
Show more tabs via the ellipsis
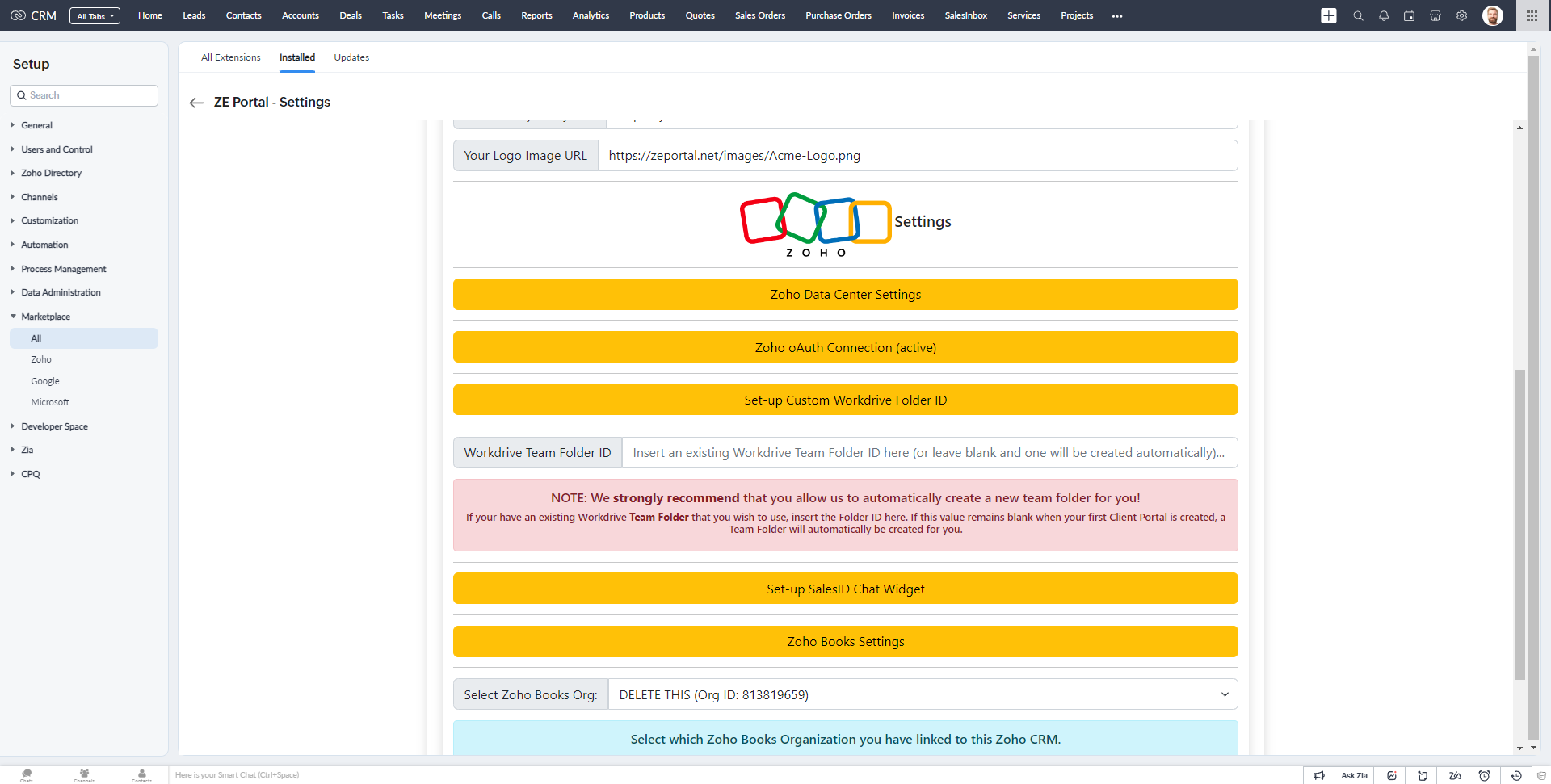(x=1117, y=16)
